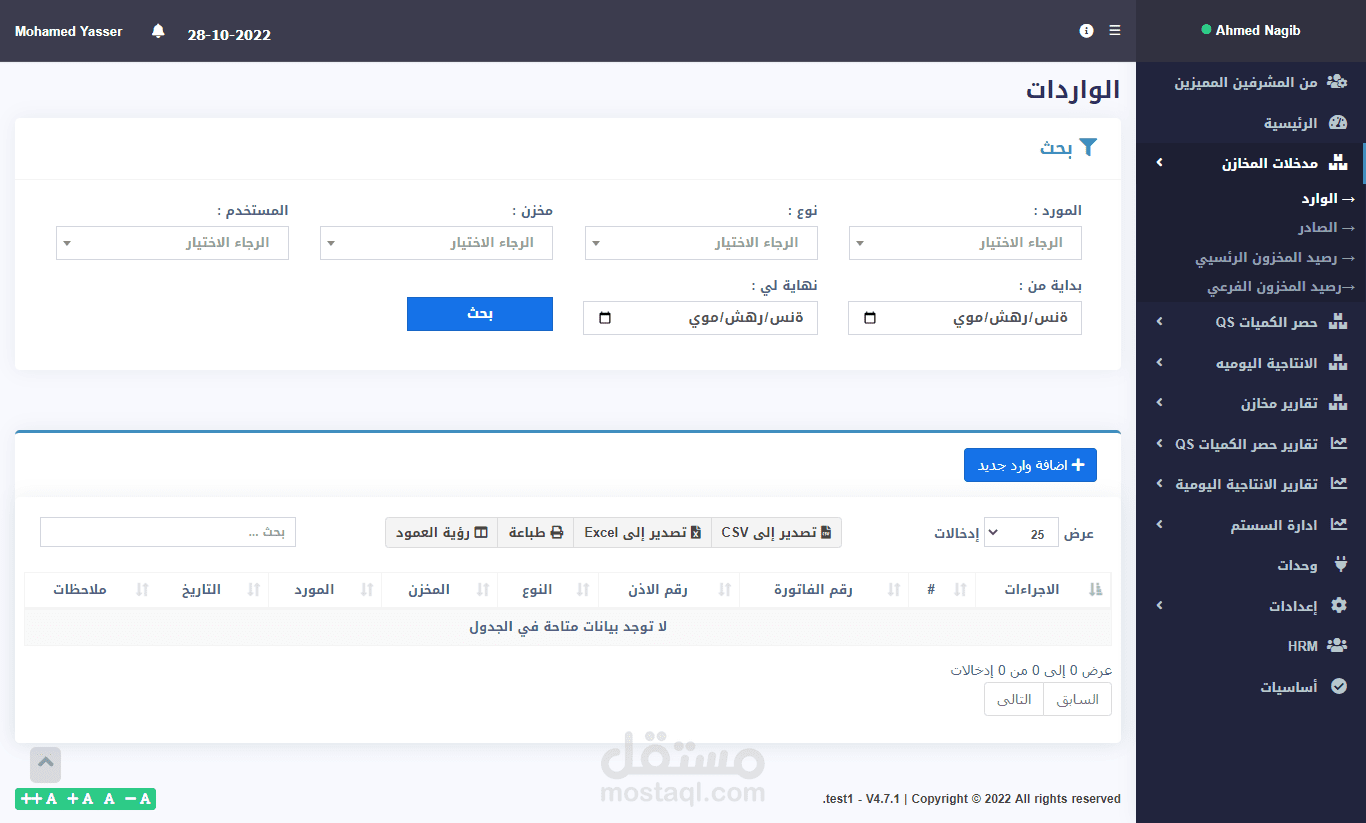Screen dimensions: 1366x823
Task: Click the plug icon beside وحدات
Action: point(1340,565)
